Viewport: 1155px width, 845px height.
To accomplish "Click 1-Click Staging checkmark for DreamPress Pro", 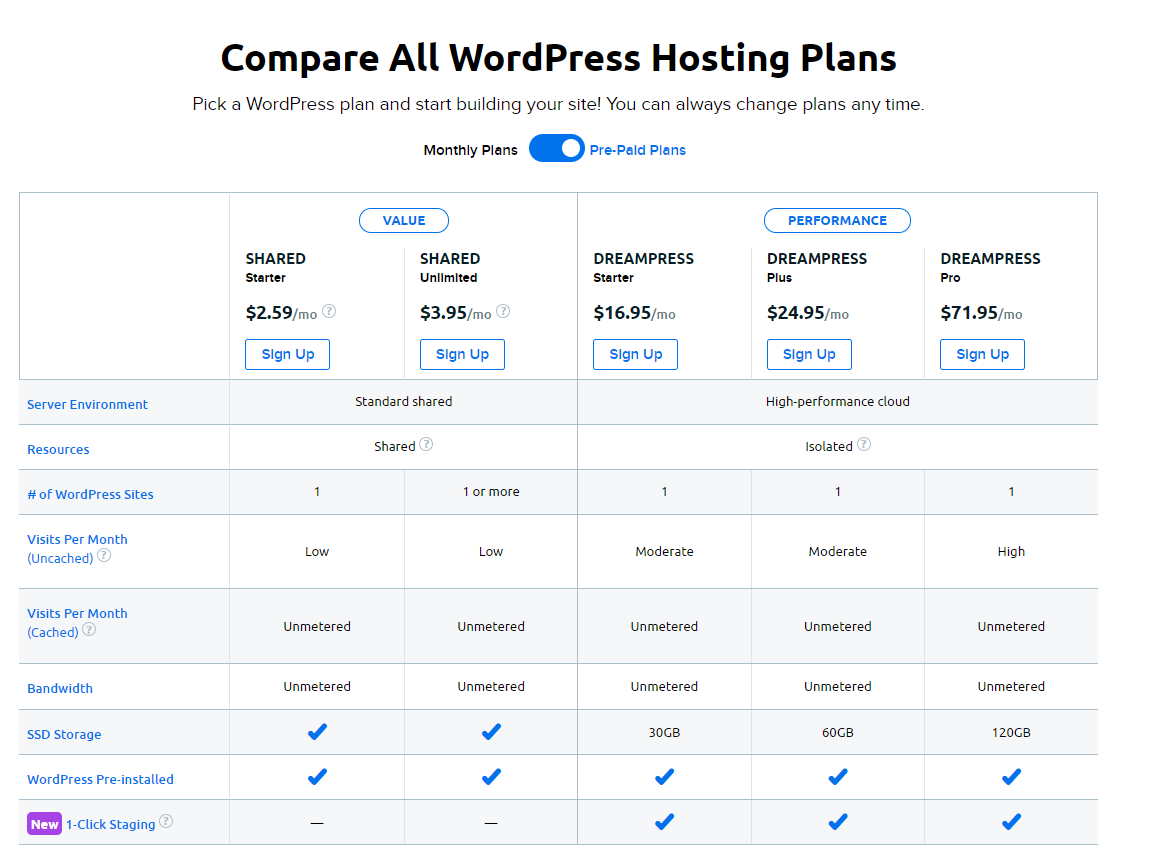I will 1011,821.
